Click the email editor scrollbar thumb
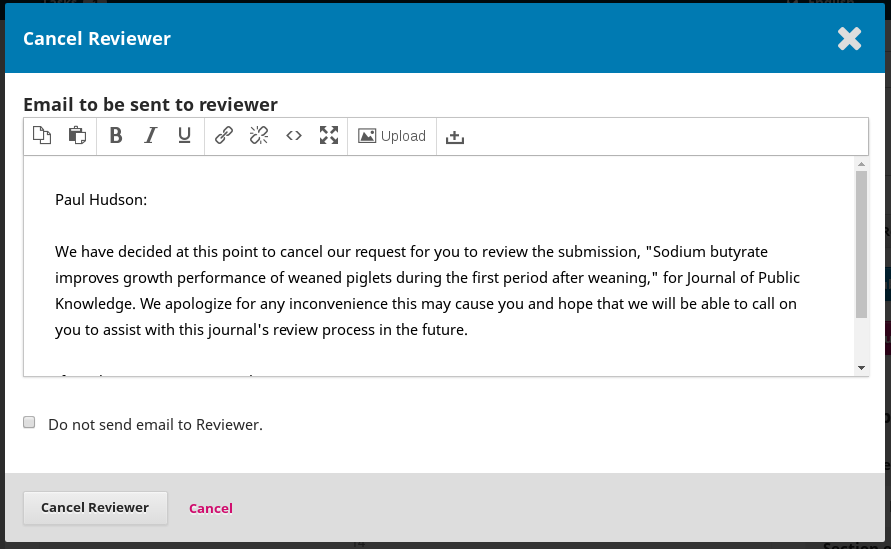Viewport: 891px width, 549px height. (x=861, y=244)
